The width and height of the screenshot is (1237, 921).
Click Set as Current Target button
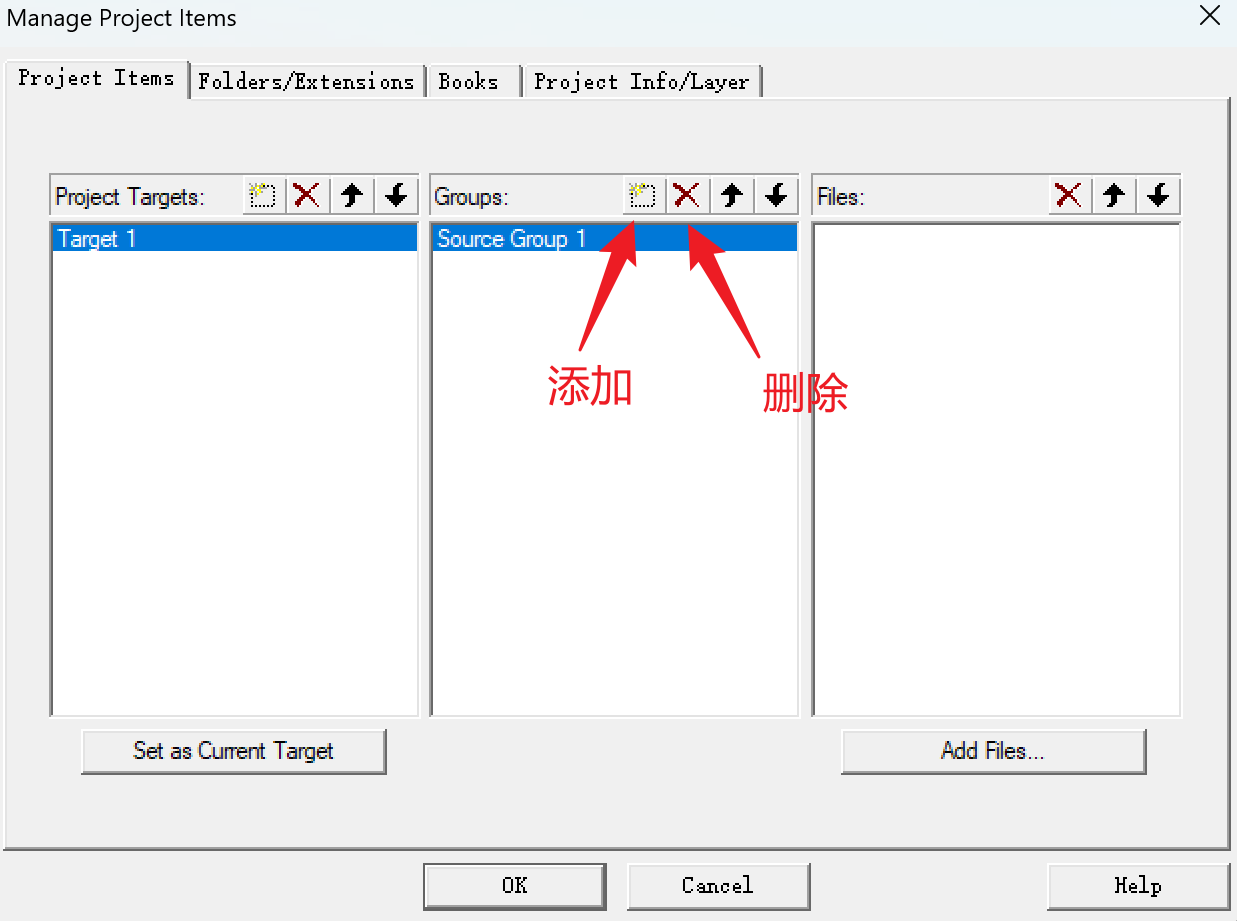click(233, 751)
